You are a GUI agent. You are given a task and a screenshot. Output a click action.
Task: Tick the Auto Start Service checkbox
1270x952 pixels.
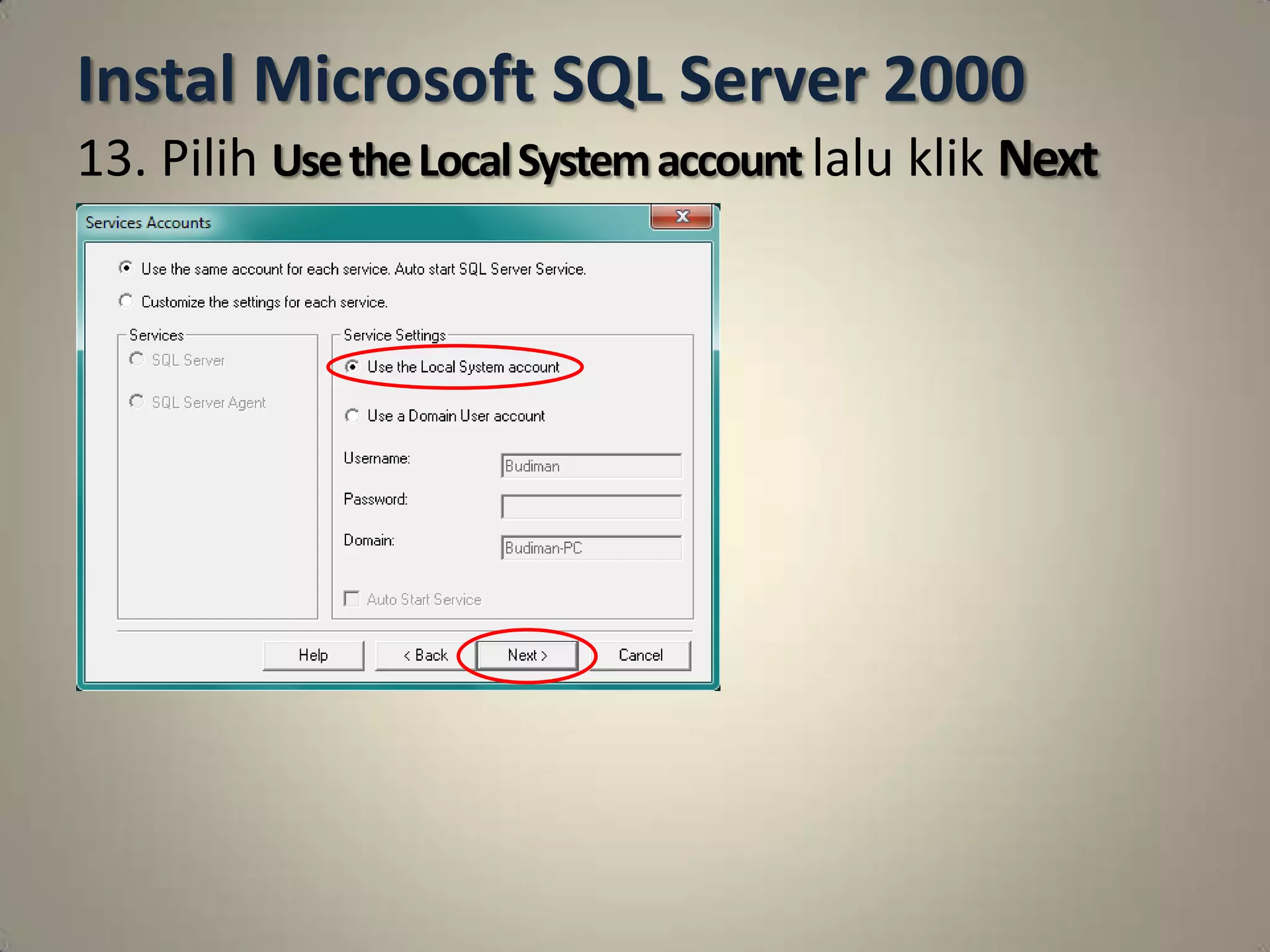point(352,599)
